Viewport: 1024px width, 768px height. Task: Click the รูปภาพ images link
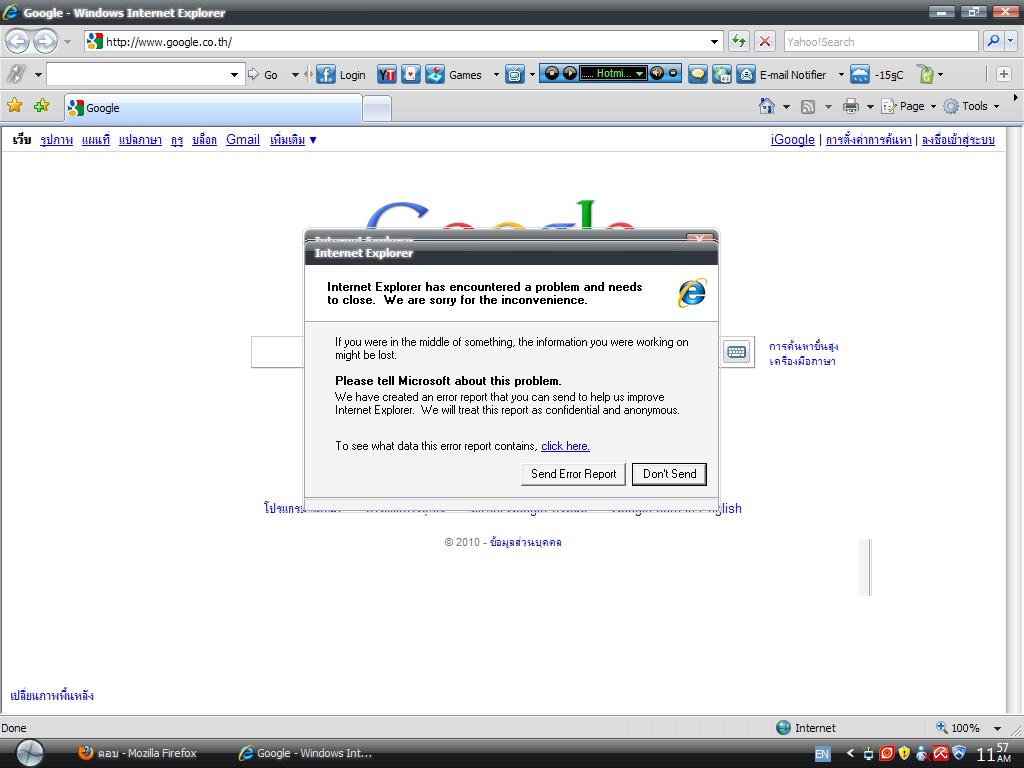56,140
